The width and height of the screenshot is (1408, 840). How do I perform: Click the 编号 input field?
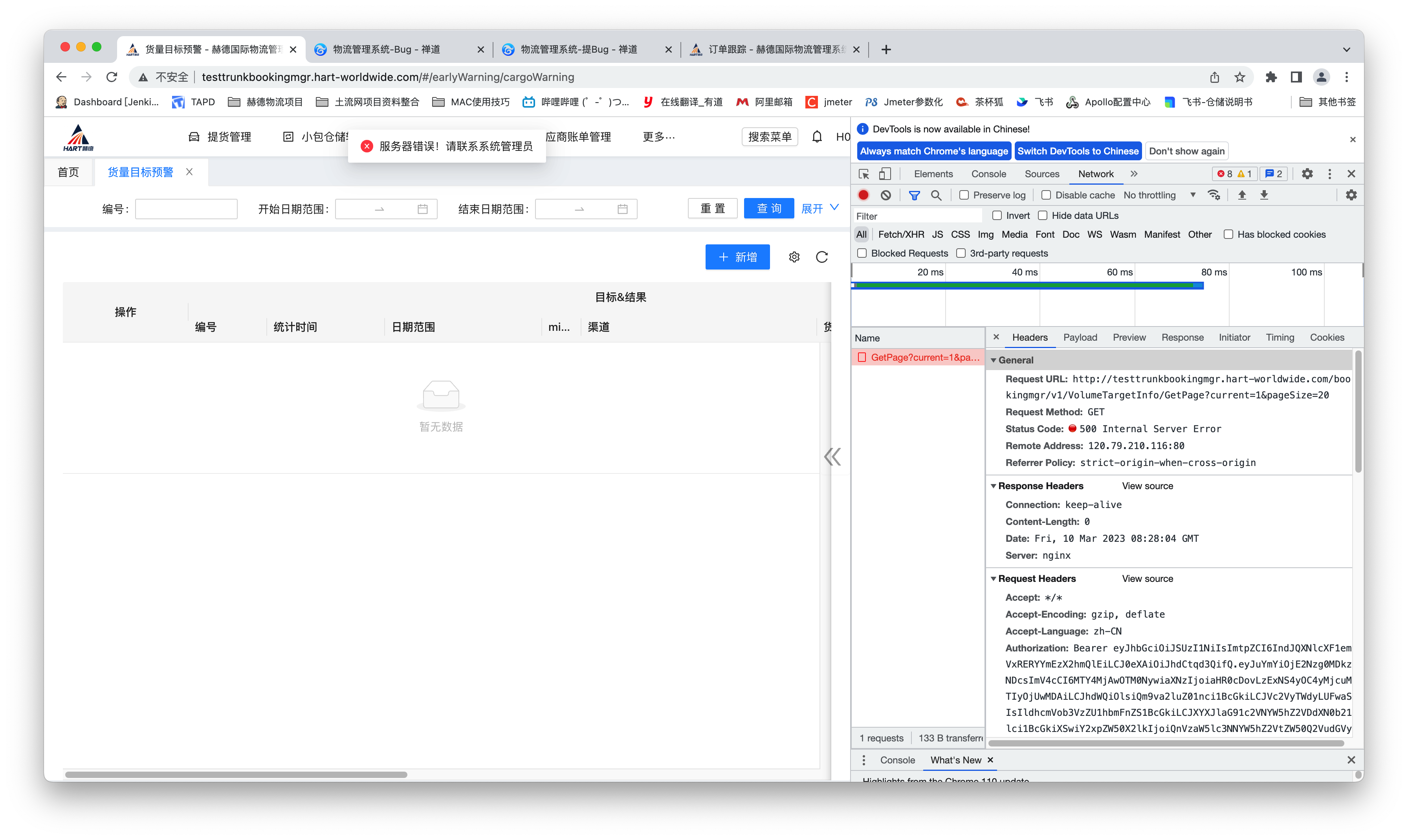(186, 209)
